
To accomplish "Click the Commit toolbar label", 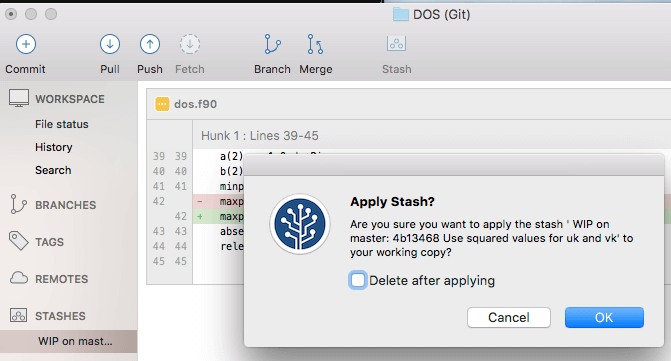I will [x=25, y=69].
